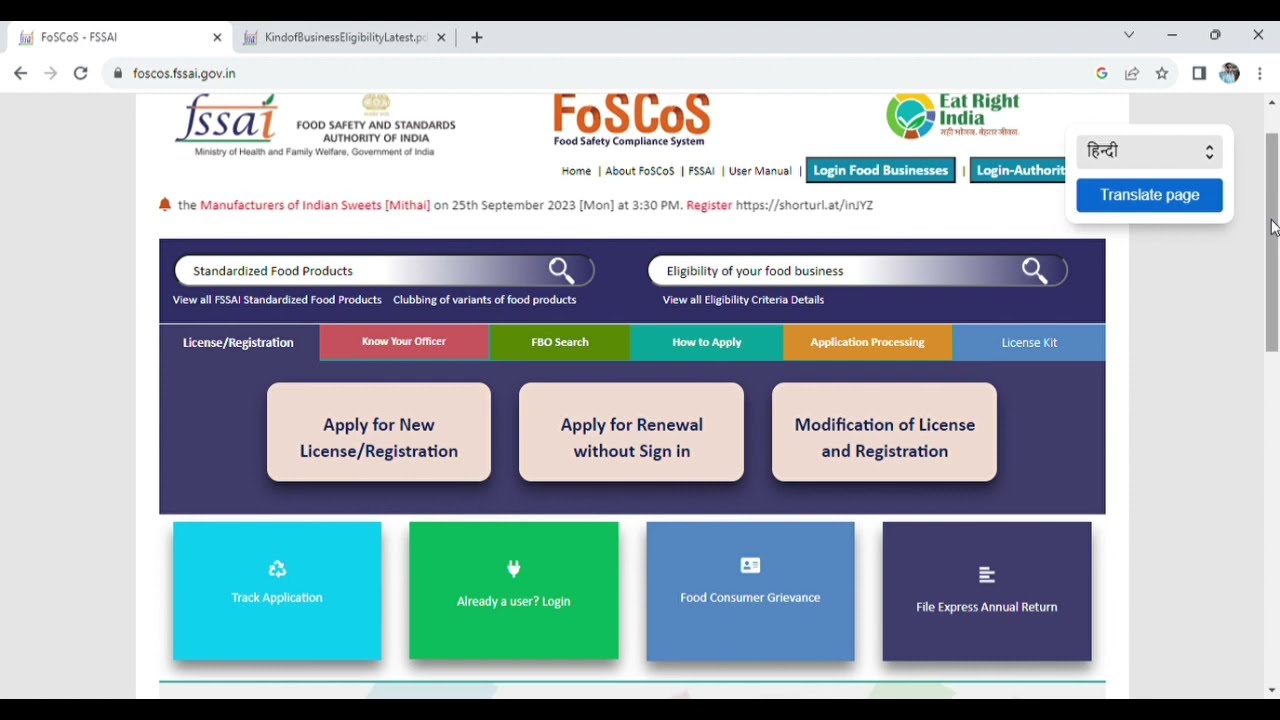The height and width of the screenshot is (720, 1280).
Task: Click the share page icon
Action: coord(1132,73)
